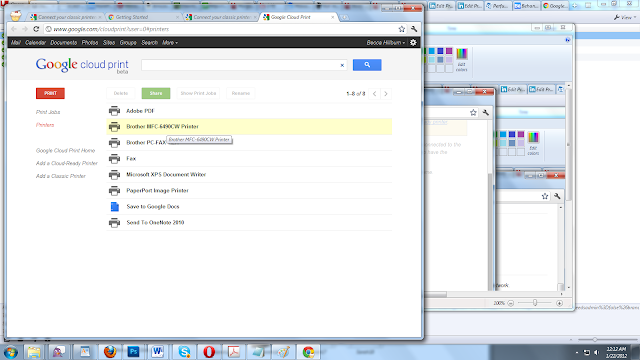Click the Rename button
Image resolution: width=640 pixels, height=360 pixels.
pos(241,93)
